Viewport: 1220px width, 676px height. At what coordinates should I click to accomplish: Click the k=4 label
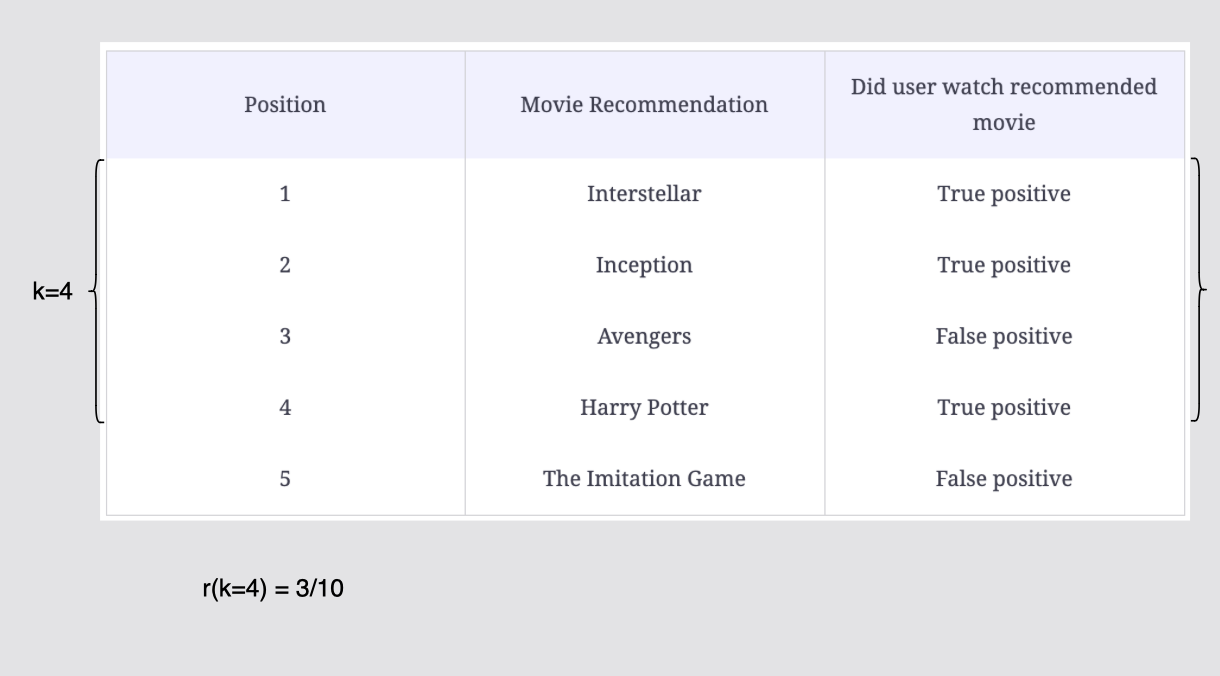(52, 294)
